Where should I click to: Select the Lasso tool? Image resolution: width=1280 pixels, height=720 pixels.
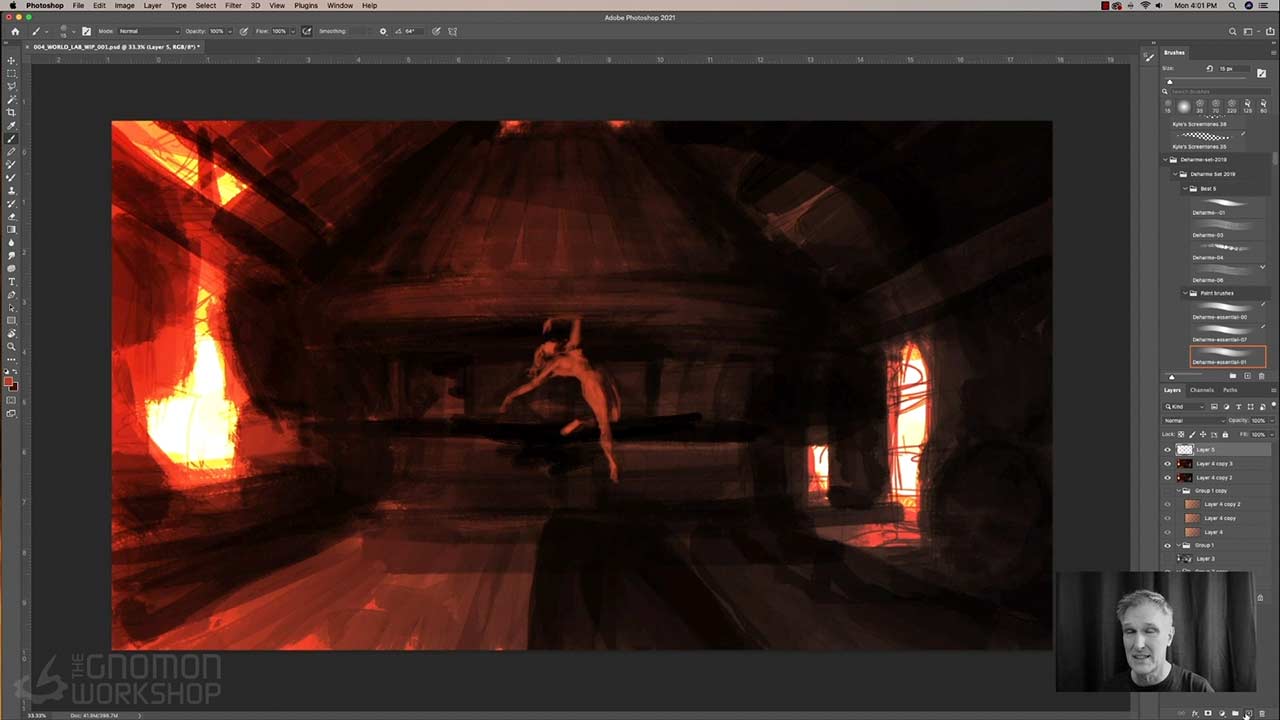(12, 87)
